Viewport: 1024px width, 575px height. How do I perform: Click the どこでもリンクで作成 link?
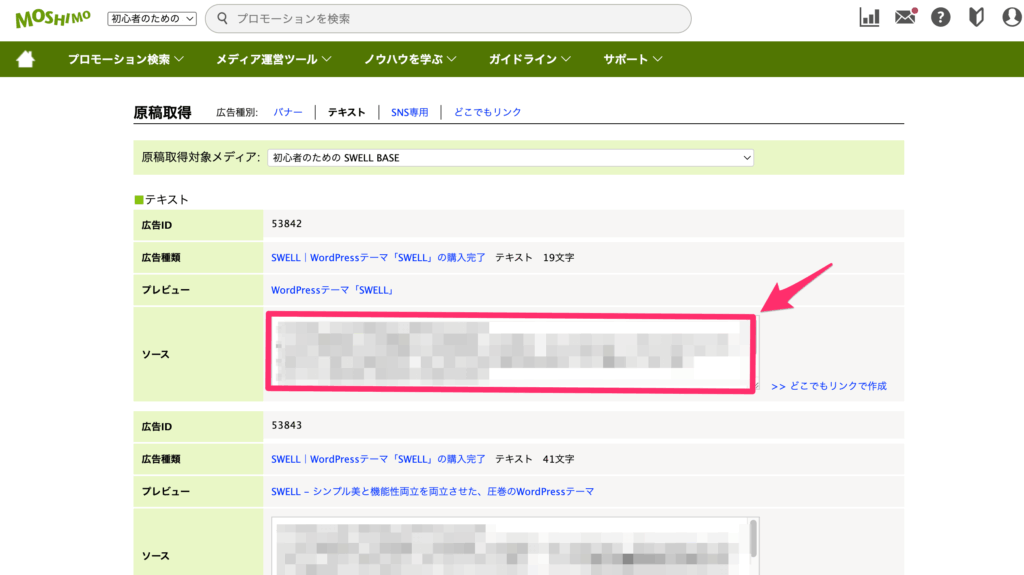pos(829,386)
